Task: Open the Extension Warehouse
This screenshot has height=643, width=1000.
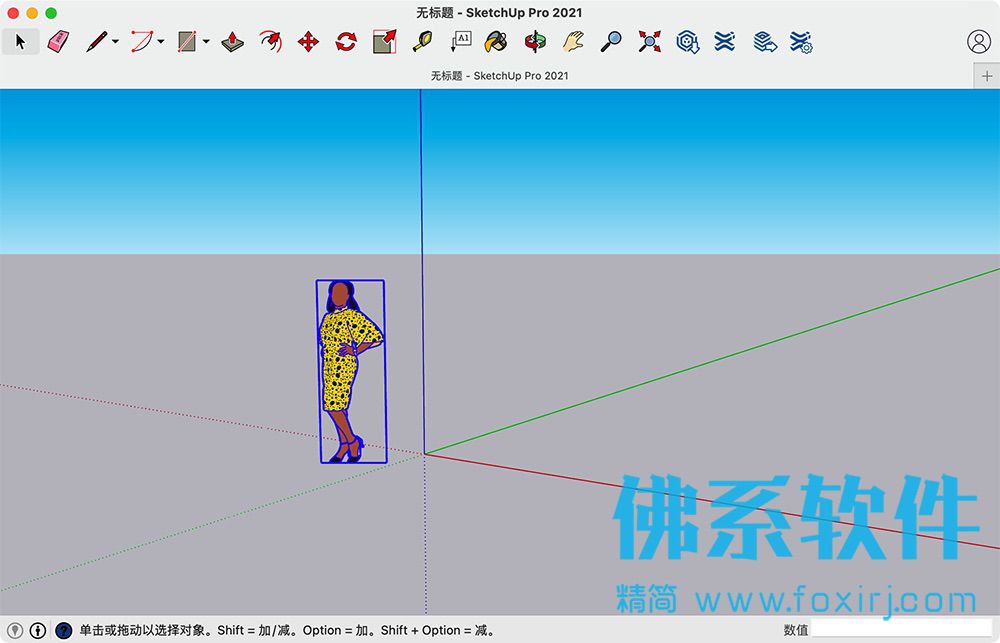Action: pyautogui.click(x=725, y=42)
